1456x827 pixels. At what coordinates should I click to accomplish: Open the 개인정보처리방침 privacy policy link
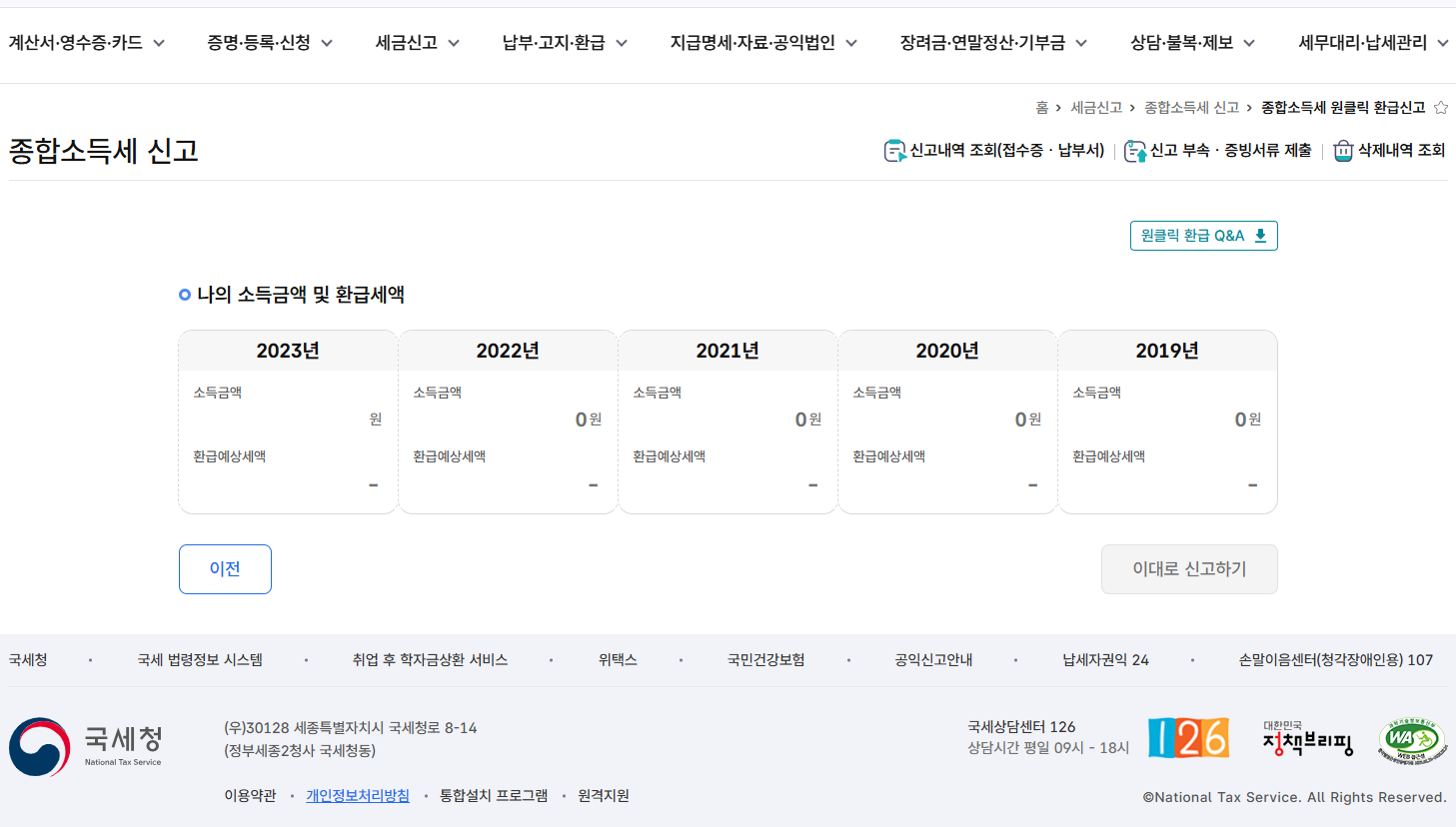point(358,795)
